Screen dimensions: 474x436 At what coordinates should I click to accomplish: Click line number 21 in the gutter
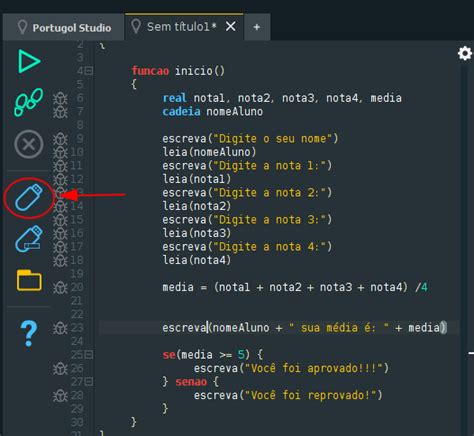(x=77, y=301)
